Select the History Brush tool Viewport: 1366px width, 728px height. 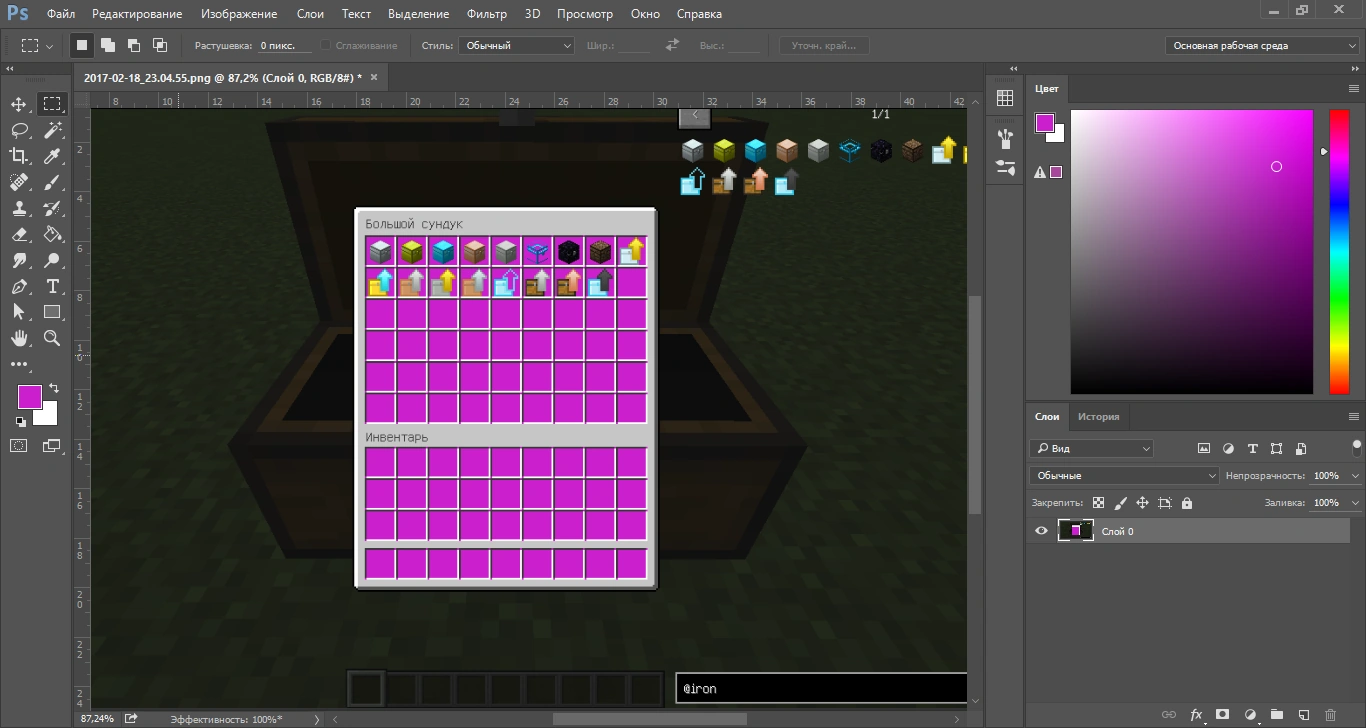pos(52,208)
